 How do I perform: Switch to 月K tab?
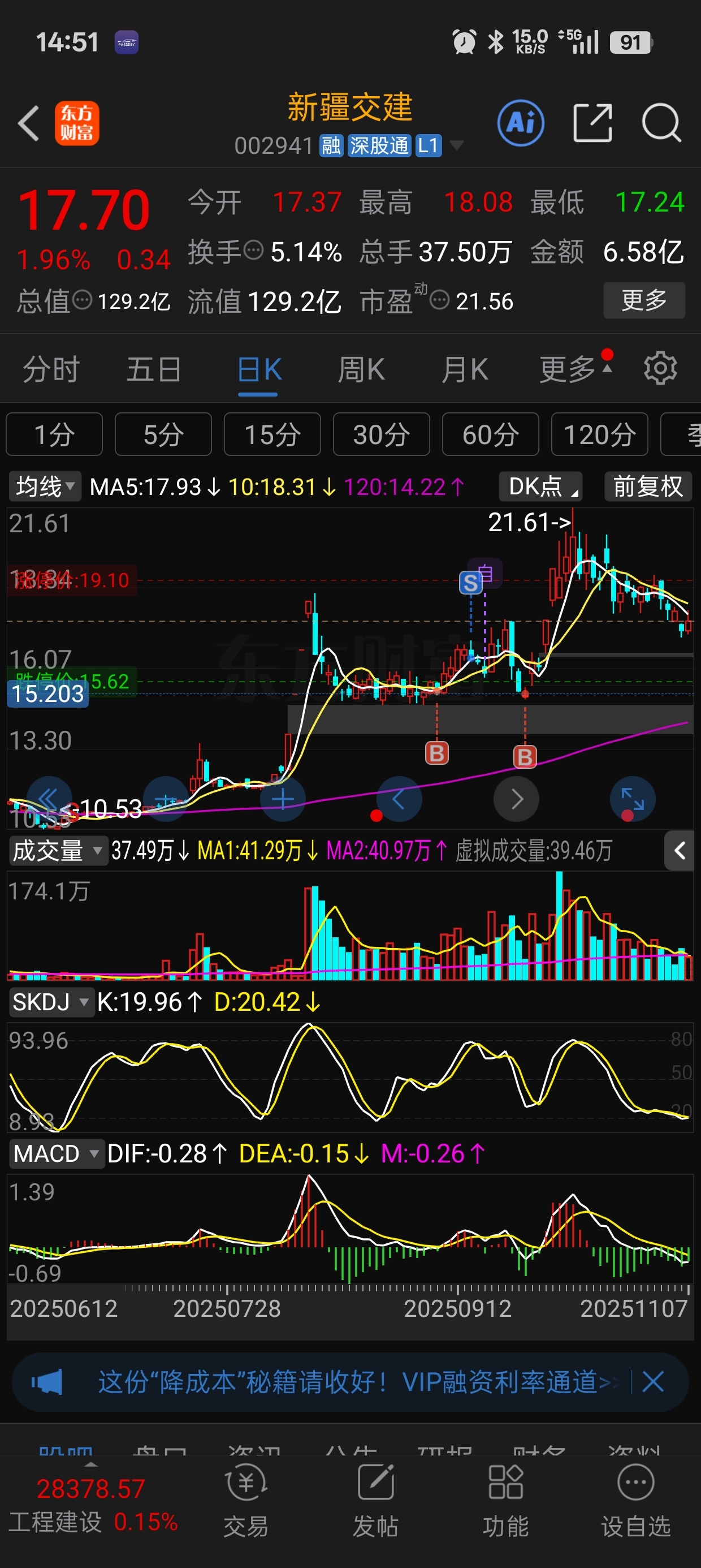pos(465,369)
